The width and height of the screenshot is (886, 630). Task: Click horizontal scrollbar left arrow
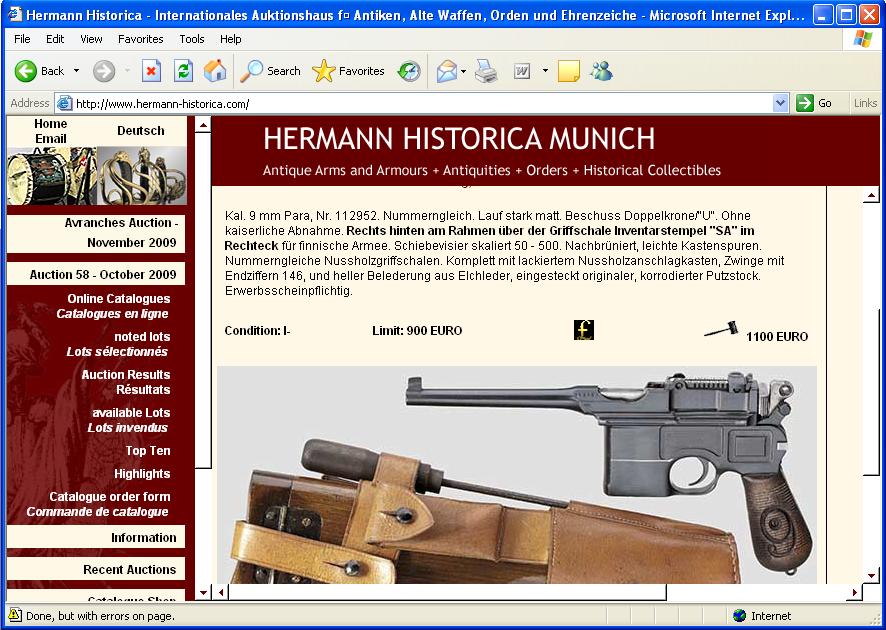tap(221, 592)
